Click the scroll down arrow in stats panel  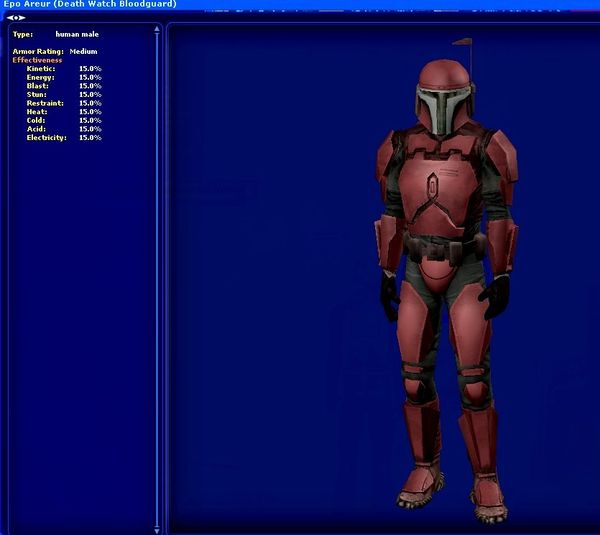click(157, 528)
